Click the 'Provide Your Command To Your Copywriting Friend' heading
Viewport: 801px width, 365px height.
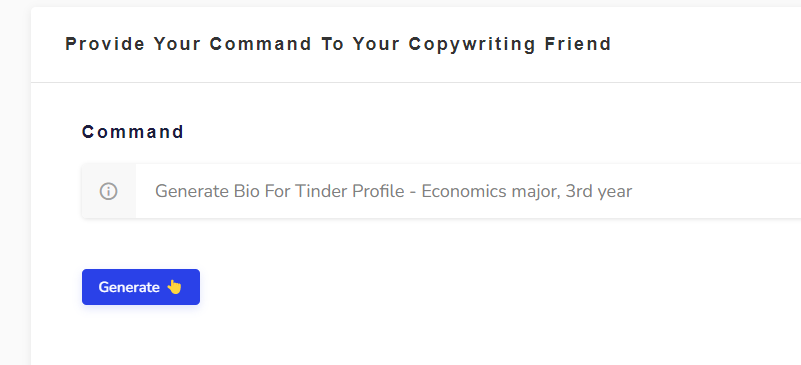coord(338,44)
